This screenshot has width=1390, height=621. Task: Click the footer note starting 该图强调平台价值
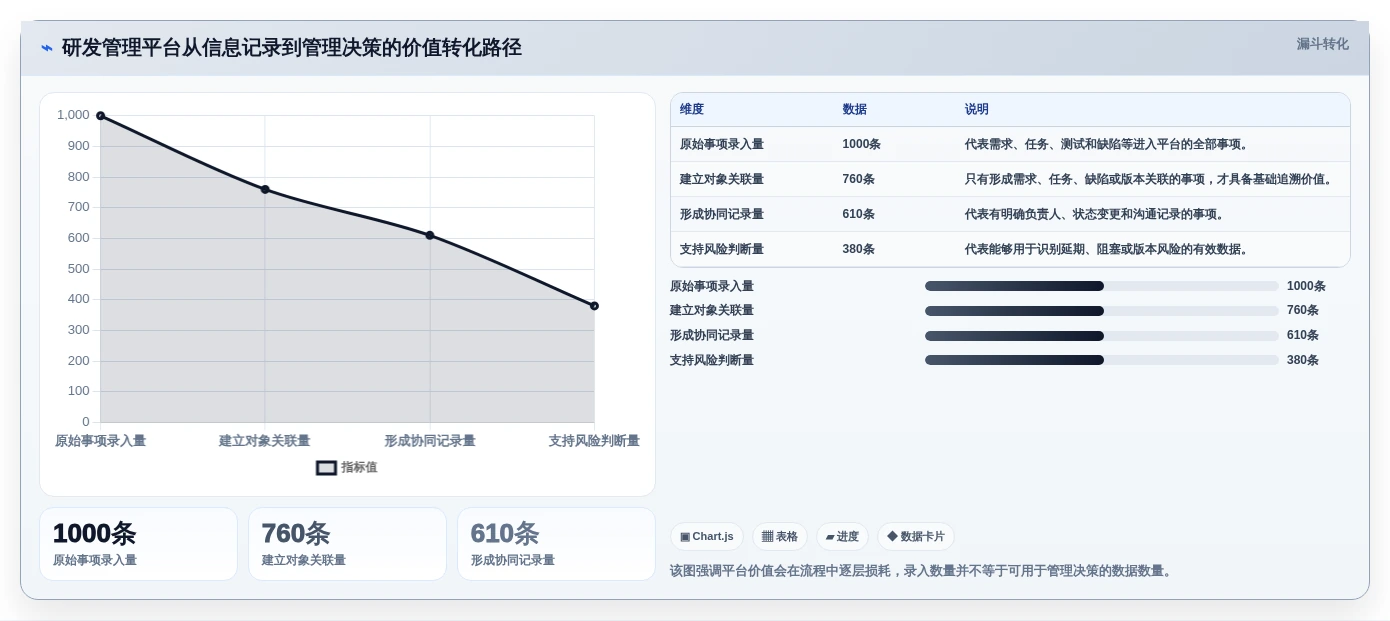pyautogui.click(x=922, y=571)
